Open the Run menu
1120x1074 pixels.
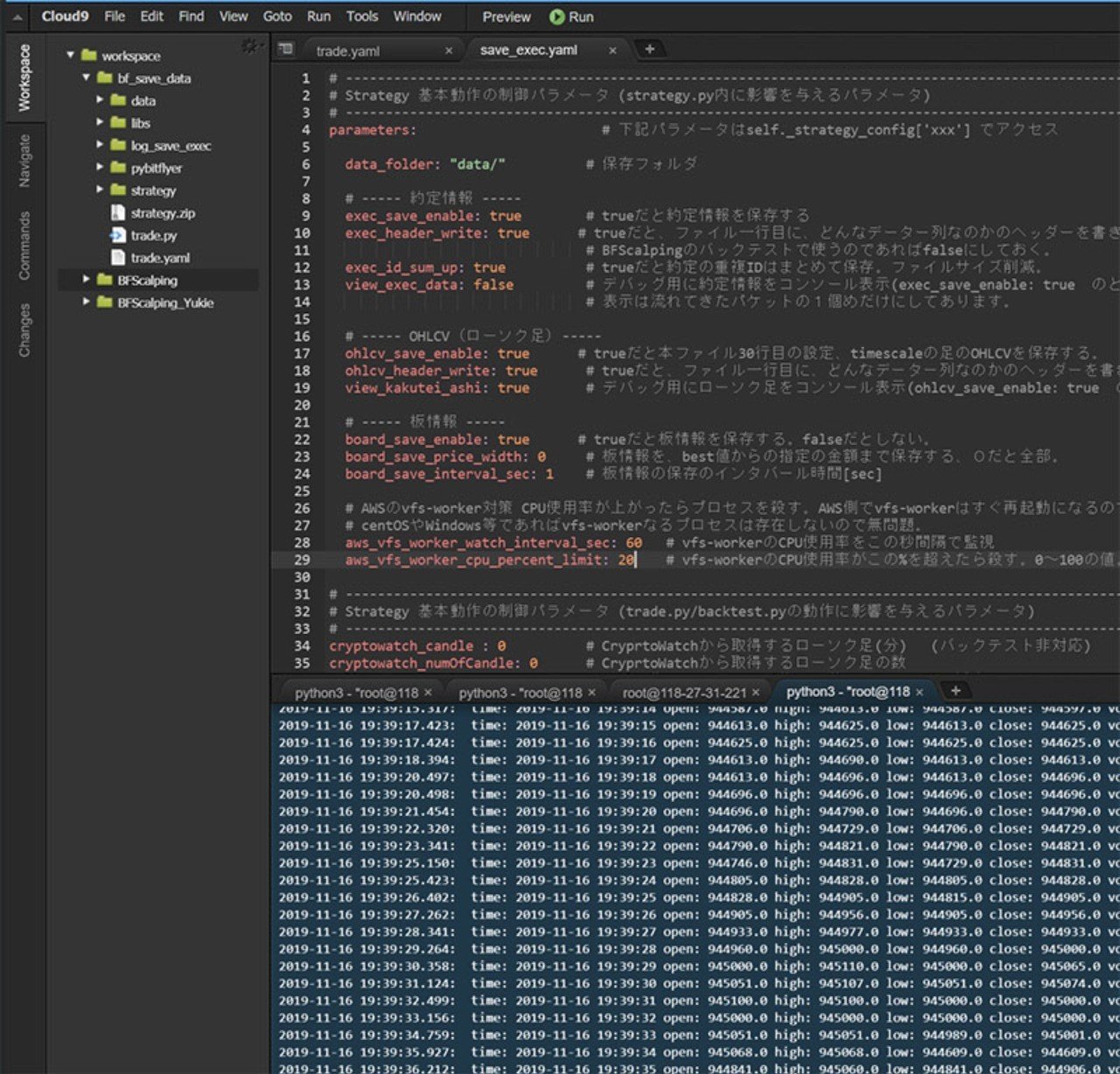point(318,17)
